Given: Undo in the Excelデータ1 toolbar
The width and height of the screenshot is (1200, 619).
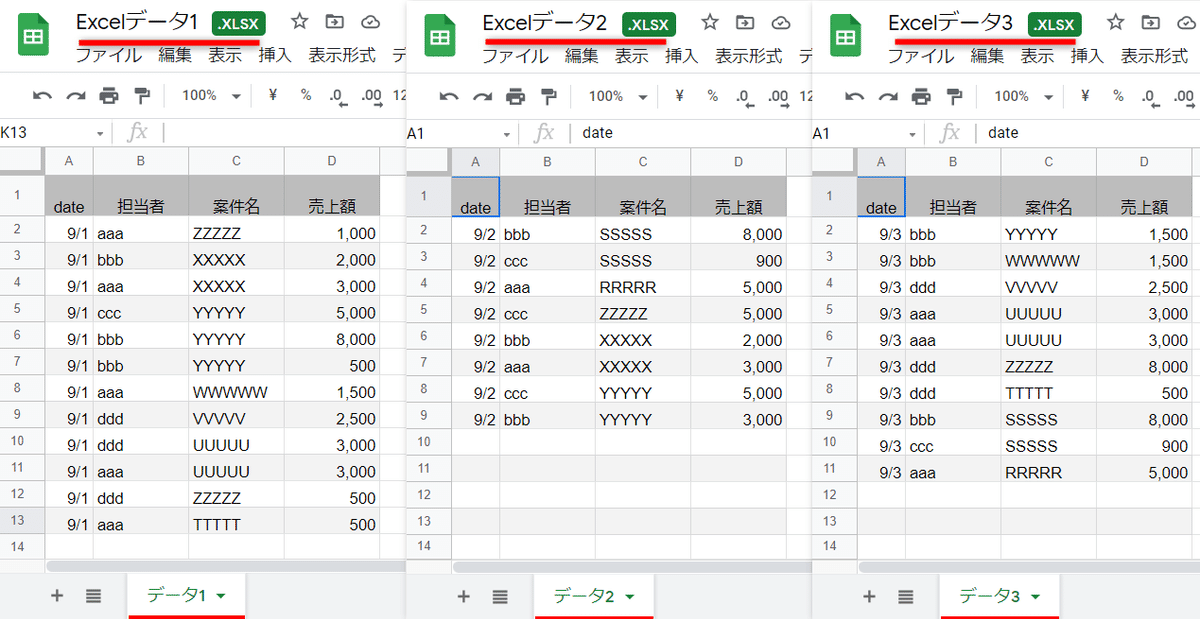Looking at the screenshot, I should pyautogui.click(x=42, y=96).
